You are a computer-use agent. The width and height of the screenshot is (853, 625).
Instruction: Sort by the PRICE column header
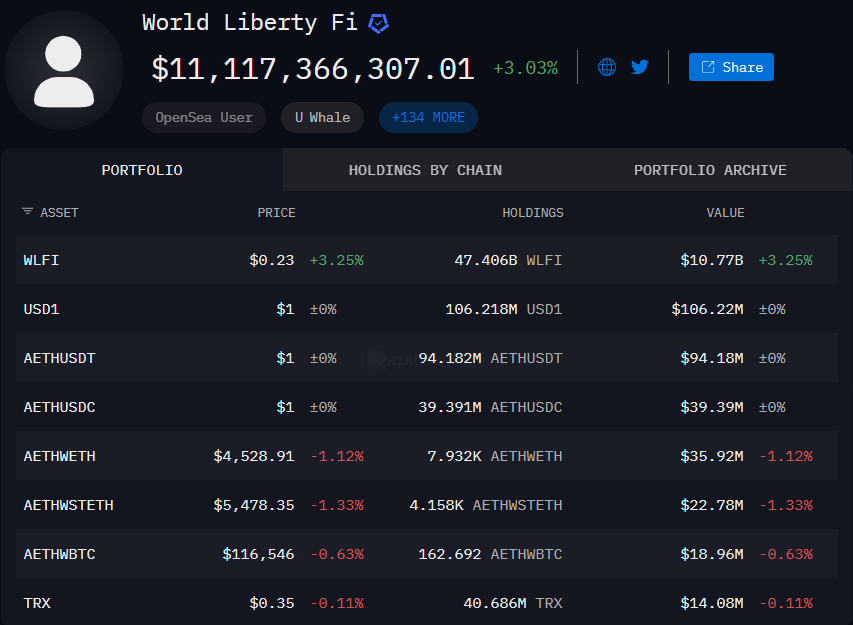coord(276,213)
